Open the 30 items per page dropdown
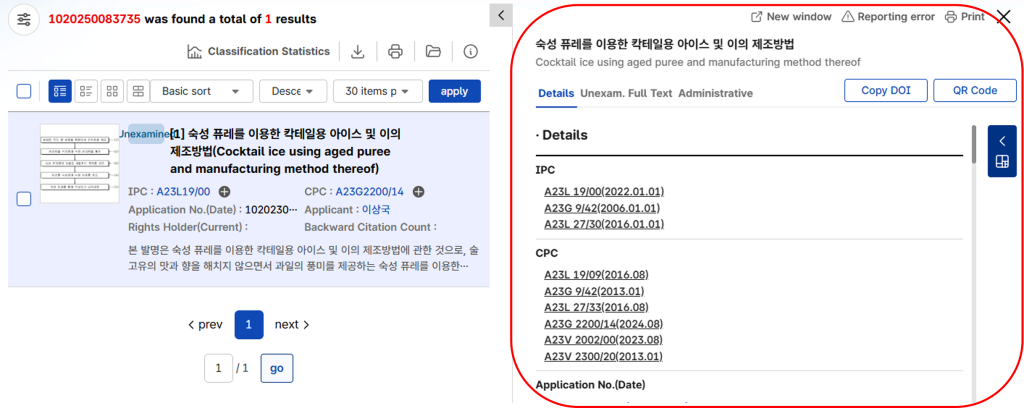Image resolution: width=1024 pixels, height=408 pixels. [x=377, y=91]
